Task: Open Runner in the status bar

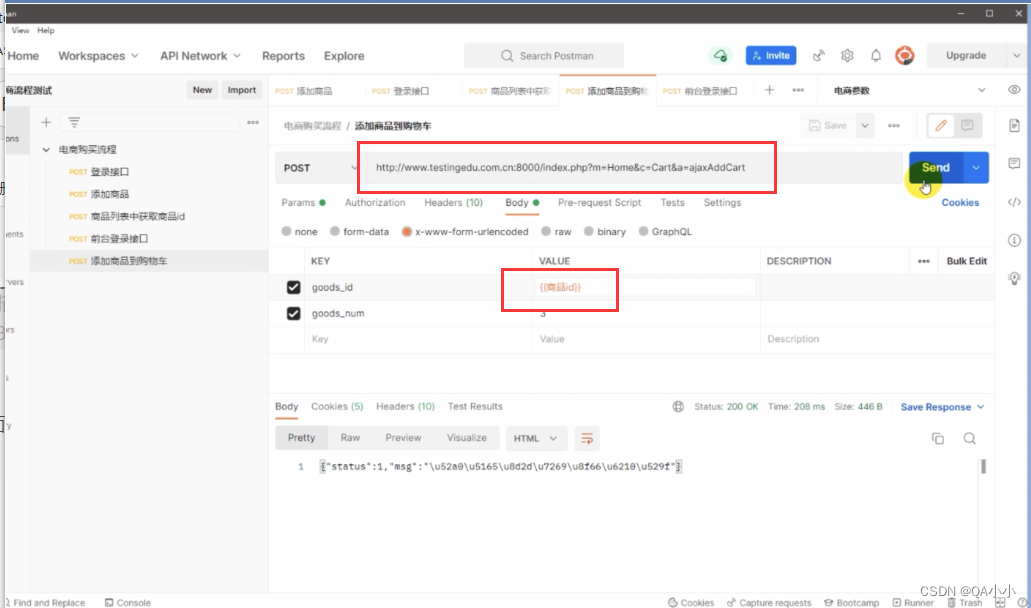Action: 913,602
